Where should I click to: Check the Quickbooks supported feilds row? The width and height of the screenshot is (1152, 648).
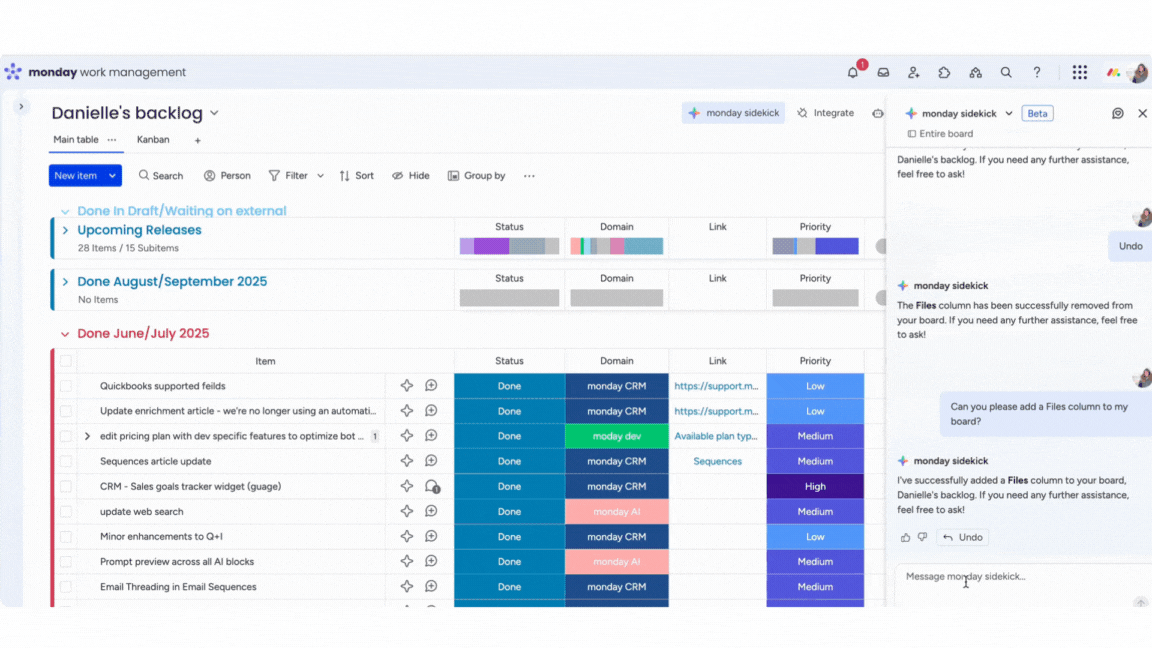(66, 386)
